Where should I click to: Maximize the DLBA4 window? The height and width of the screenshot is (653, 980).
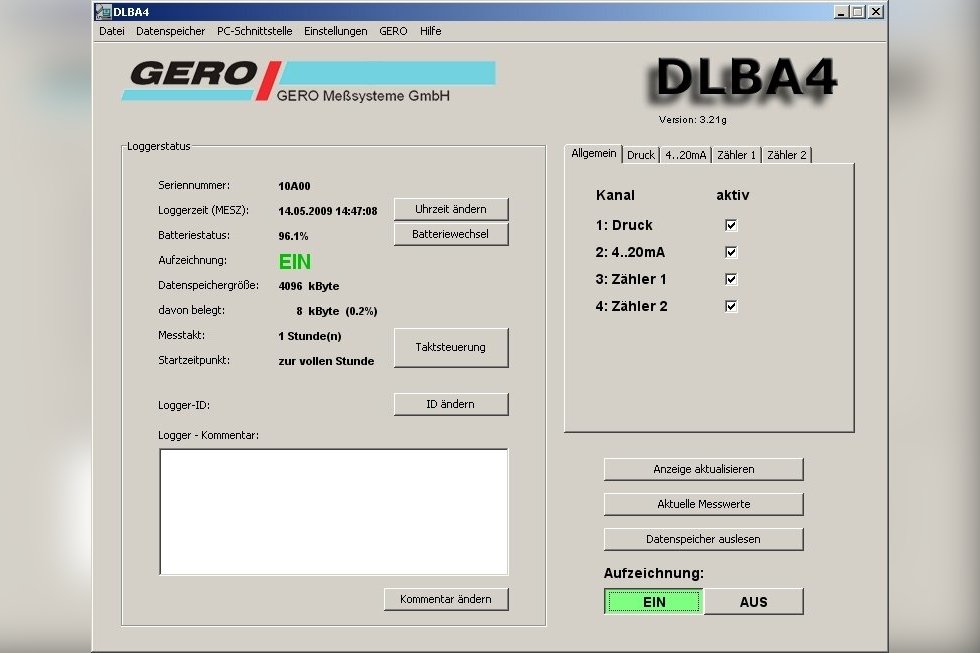pos(858,12)
